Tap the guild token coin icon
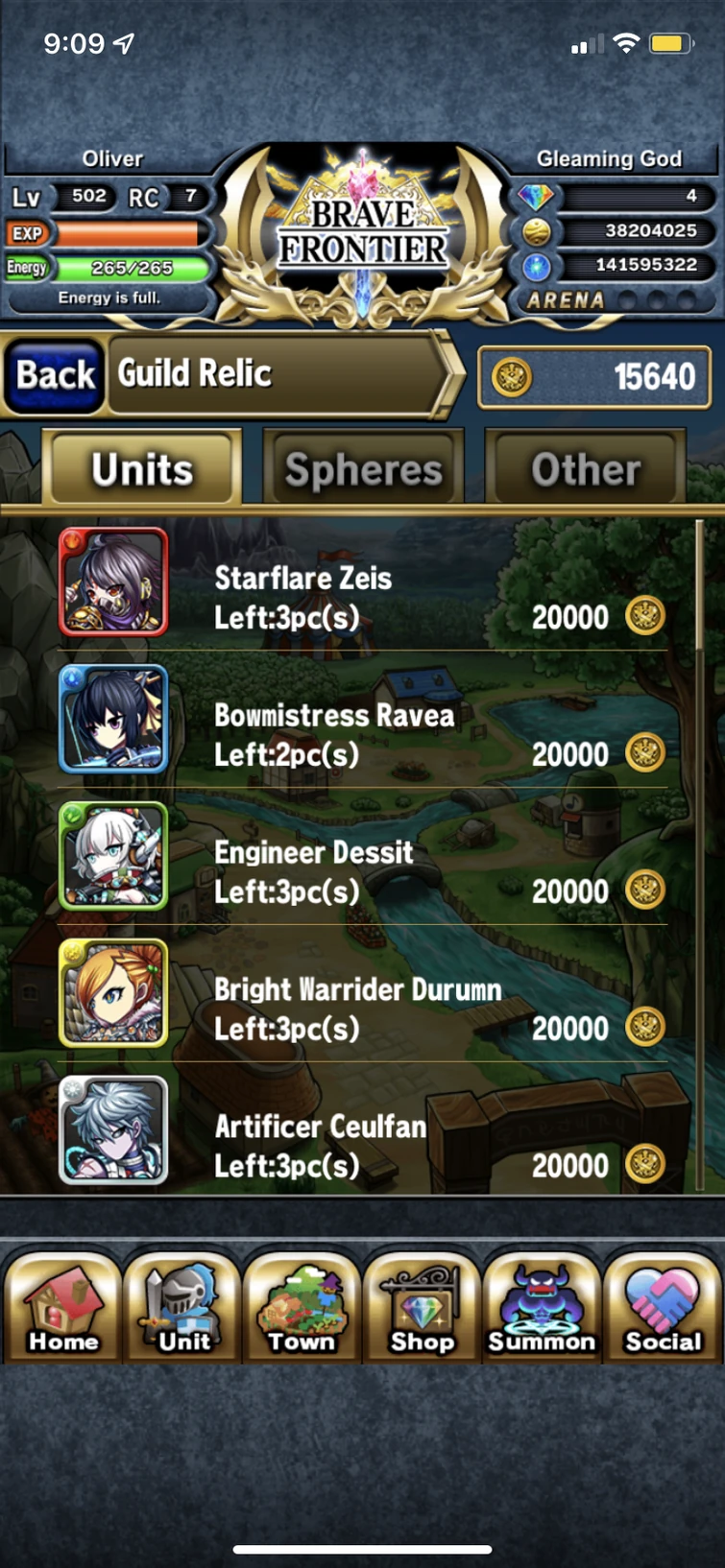 (x=511, y=377)
